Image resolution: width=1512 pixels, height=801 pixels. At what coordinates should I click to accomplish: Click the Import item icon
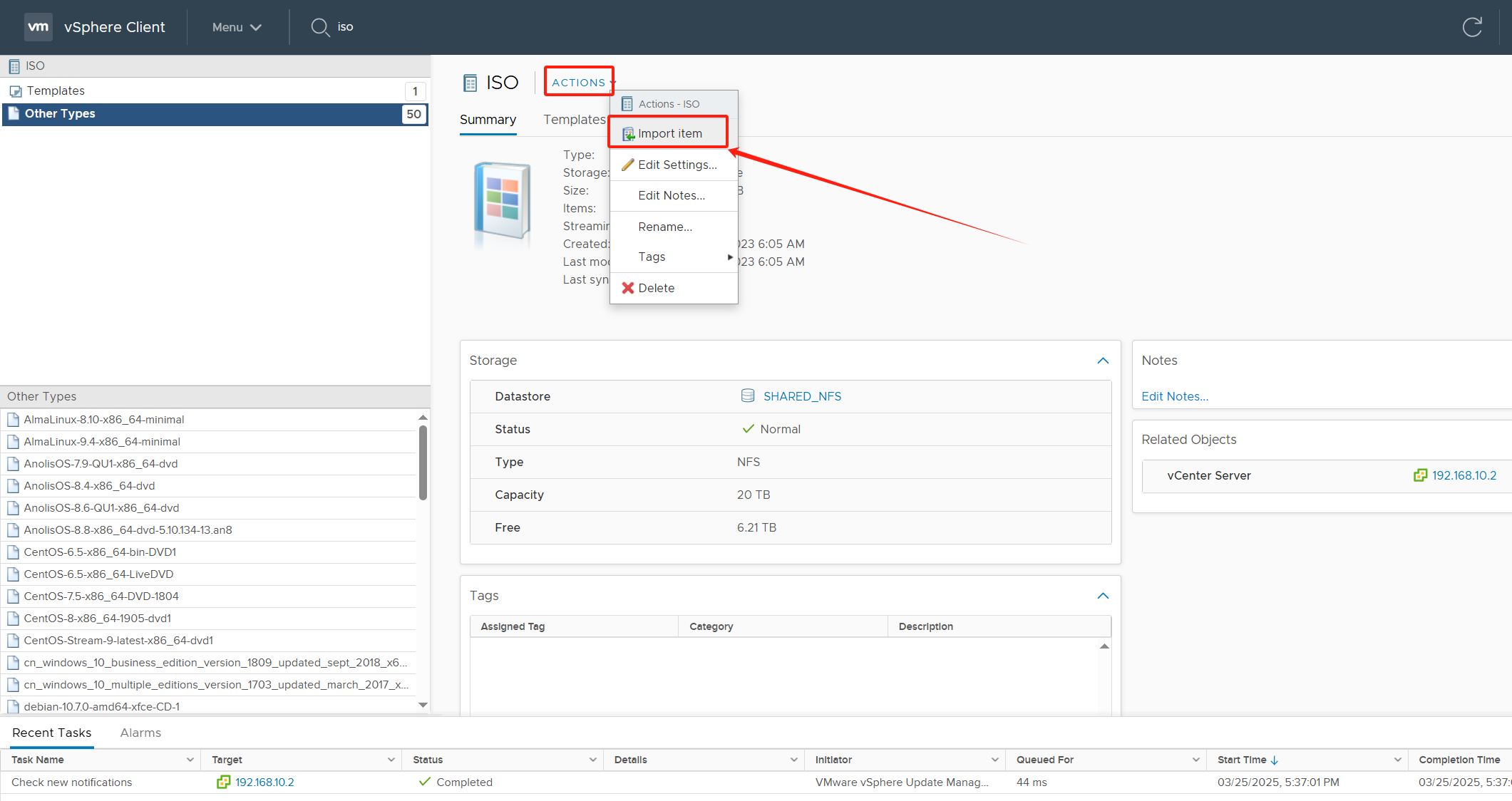[x=628, y=134]
